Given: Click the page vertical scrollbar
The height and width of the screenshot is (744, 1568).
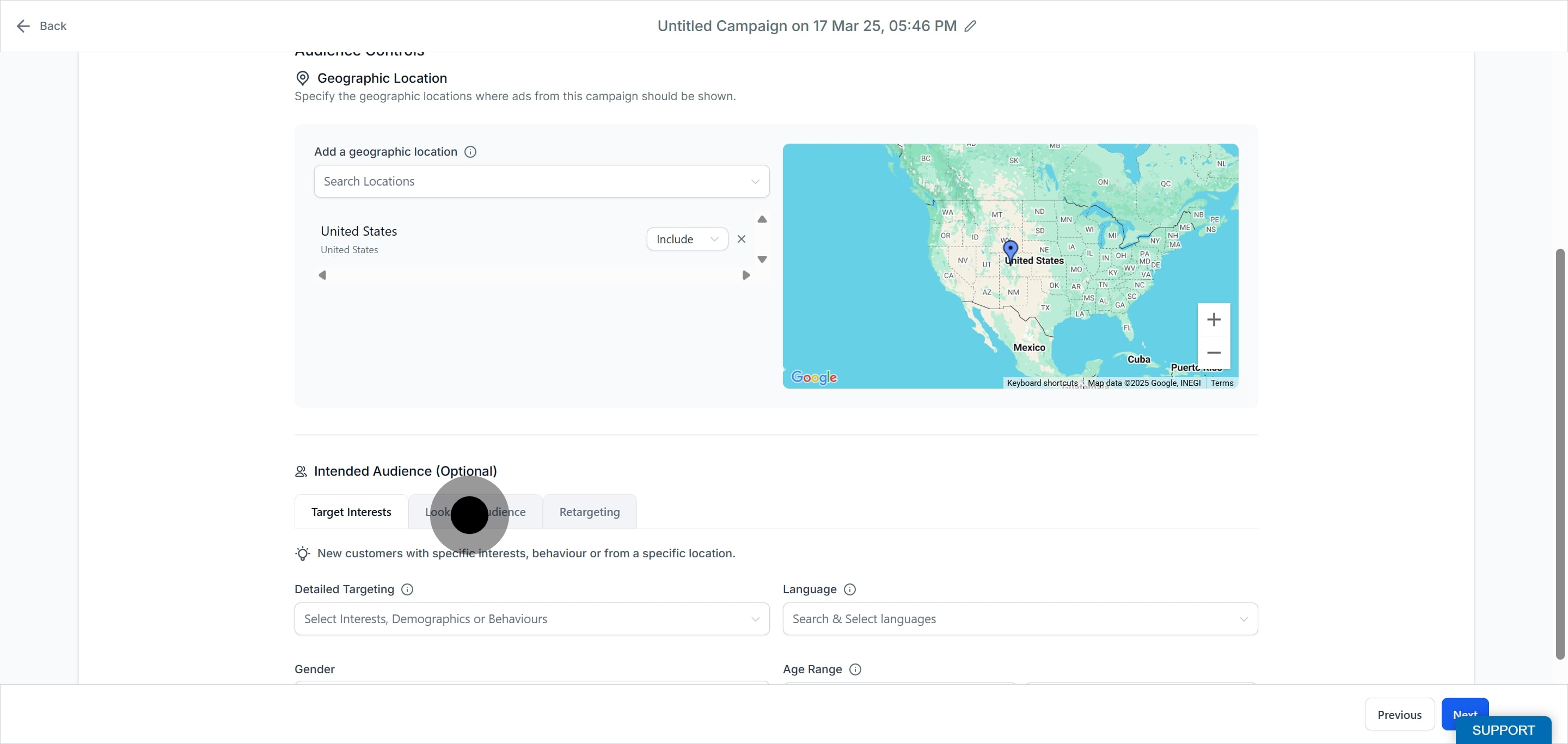Looking at the screenshot, I should point(1559,453).
